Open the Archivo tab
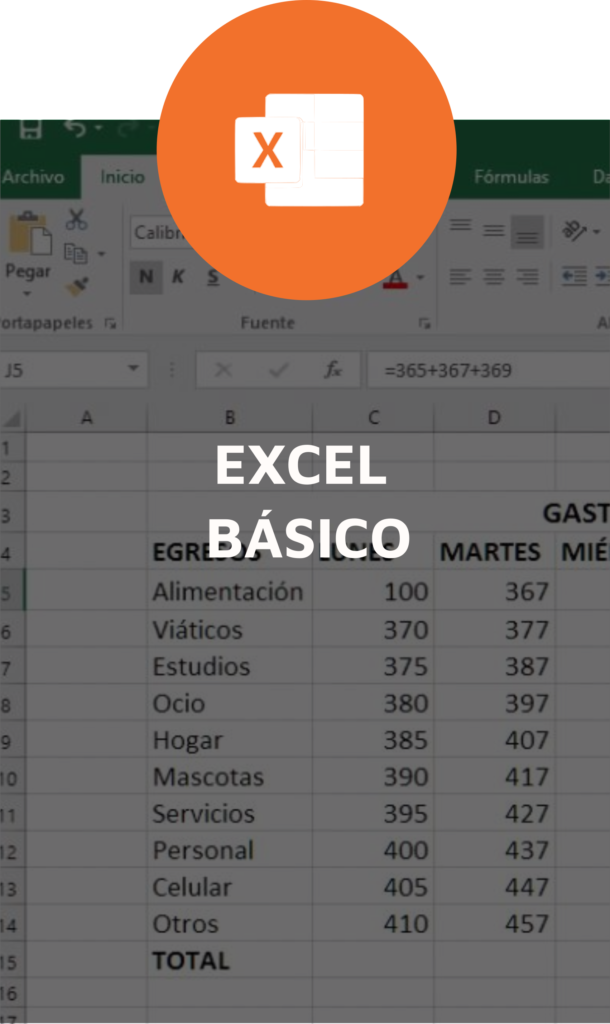 tap(33, 177)
